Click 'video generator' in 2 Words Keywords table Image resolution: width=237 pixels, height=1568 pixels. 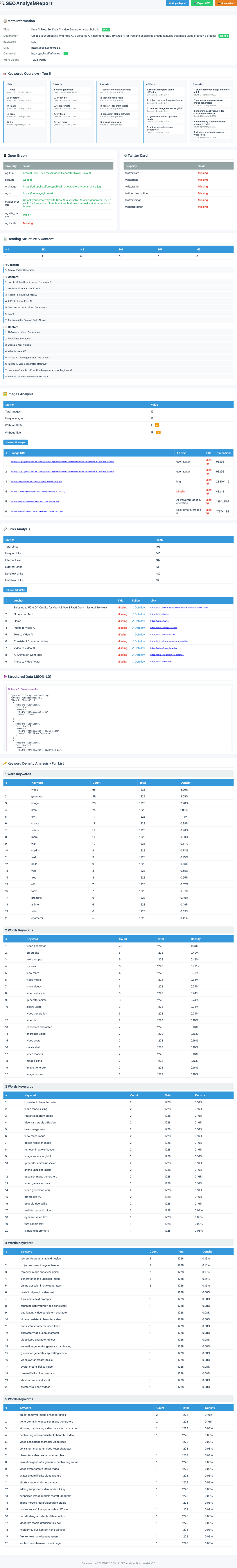pos(36,946)
